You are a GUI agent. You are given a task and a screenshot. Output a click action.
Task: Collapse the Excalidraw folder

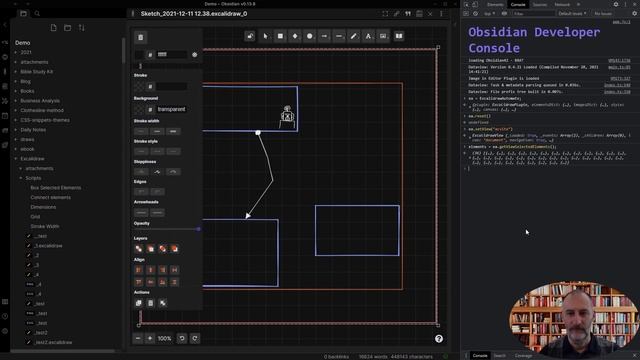point(32,159)
